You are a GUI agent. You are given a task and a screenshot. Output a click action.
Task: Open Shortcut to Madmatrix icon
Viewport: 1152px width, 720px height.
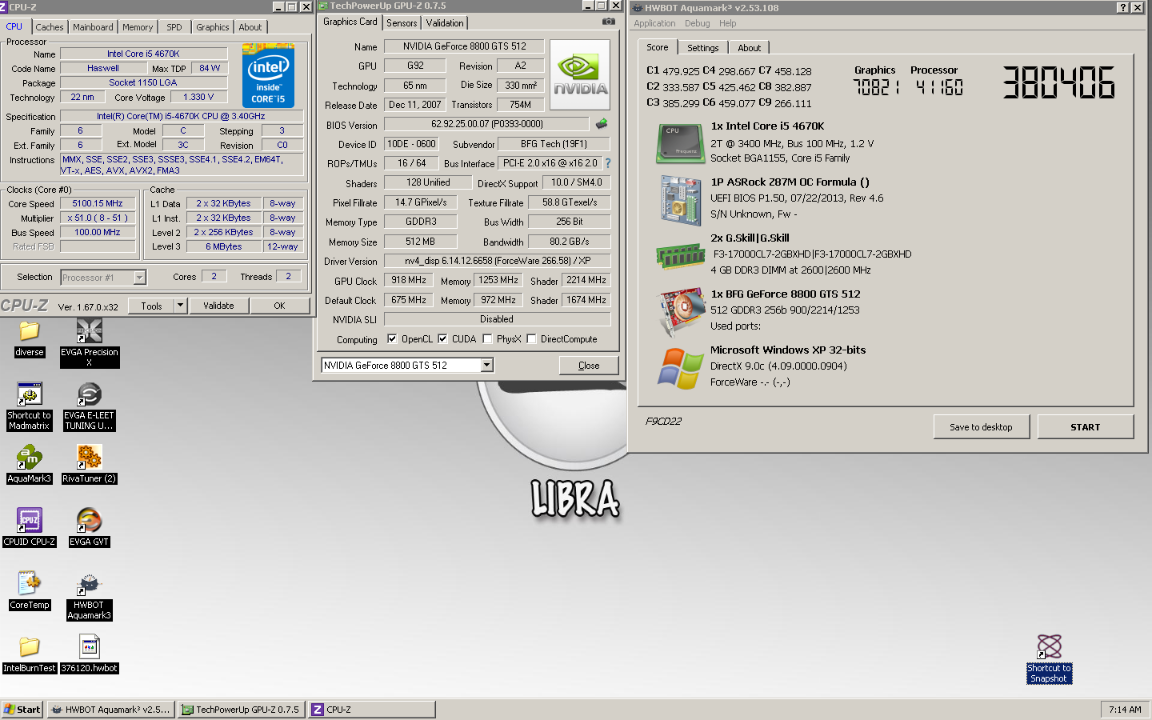(29, 406)
